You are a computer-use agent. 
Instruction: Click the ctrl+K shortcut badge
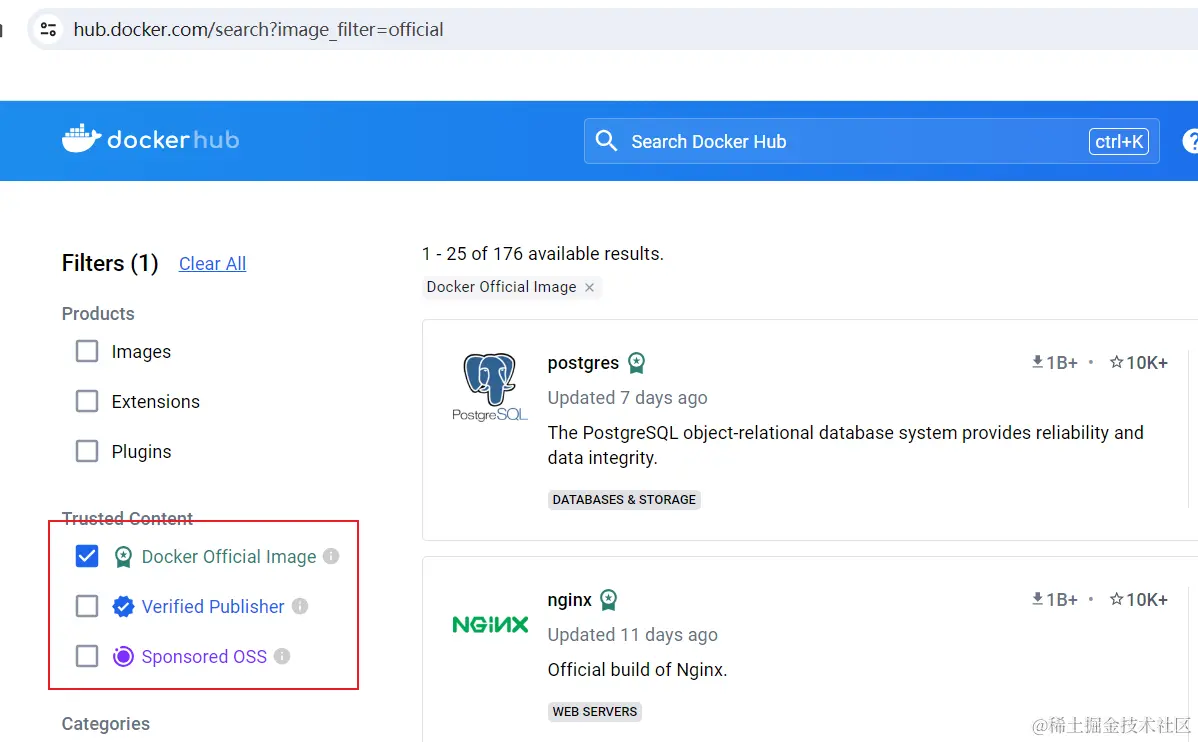[1119, 141]
